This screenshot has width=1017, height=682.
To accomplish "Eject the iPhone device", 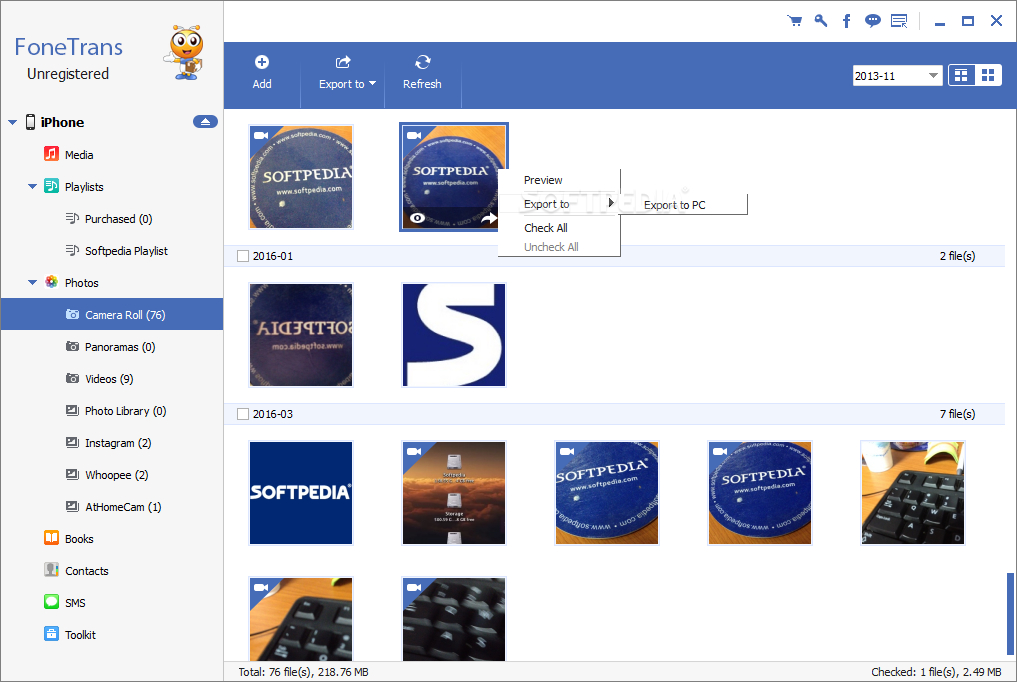I will point(205,122).
